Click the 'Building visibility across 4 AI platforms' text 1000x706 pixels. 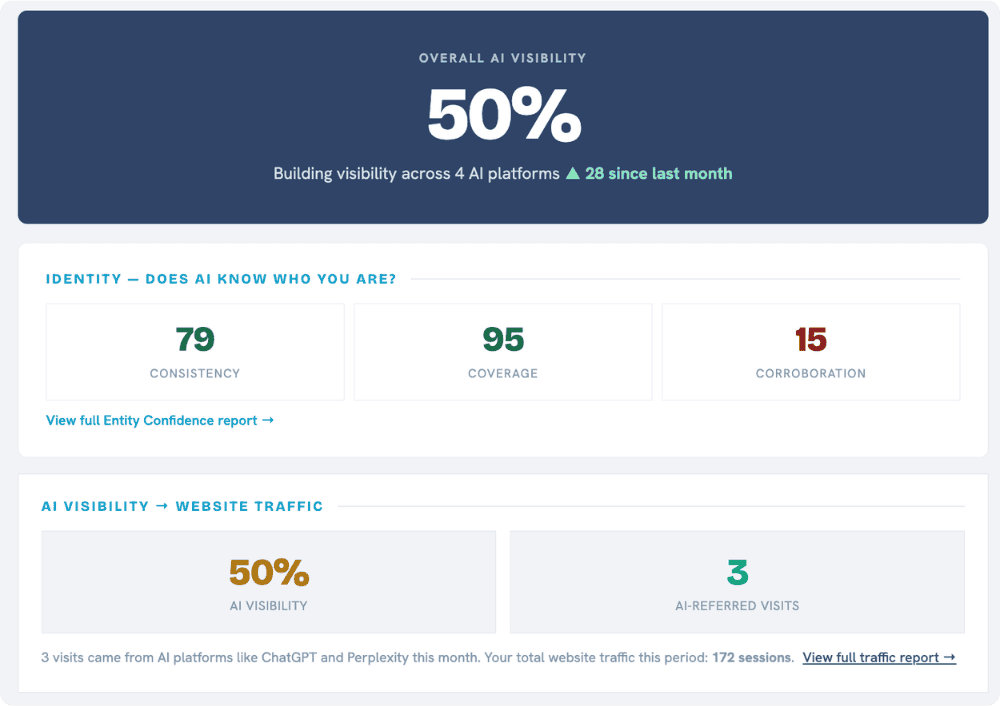[416, 173]
